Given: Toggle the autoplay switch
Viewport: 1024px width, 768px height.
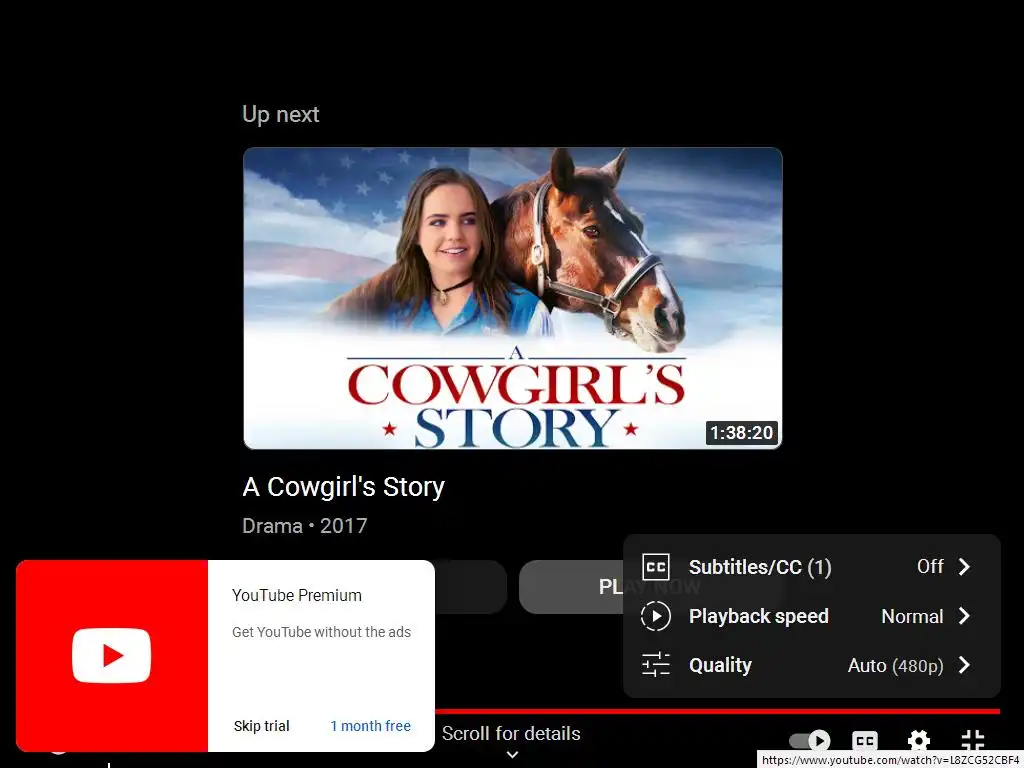Looking at the screenshot, I should [810, 741].
